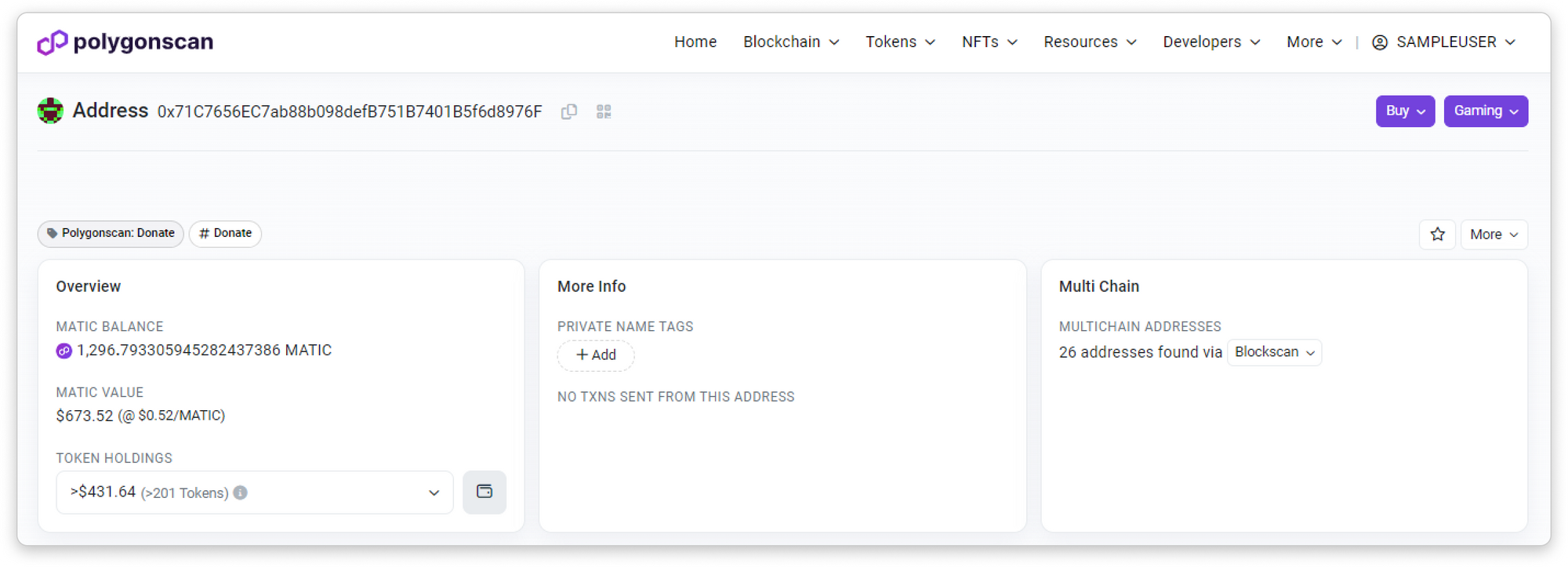This screenshot has width=1568, height=567.
Task: Add a private name tag
Action: click(x=596, y=355)
